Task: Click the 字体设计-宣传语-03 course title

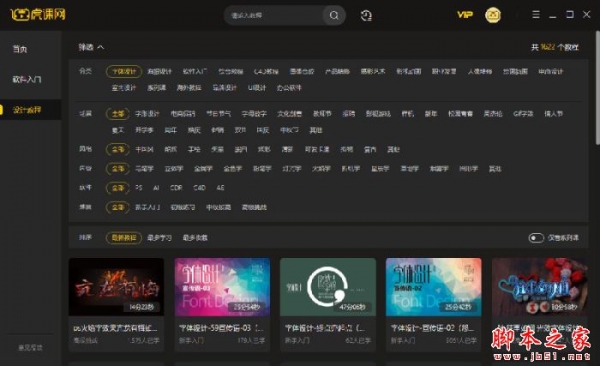Action: pyautogui.click(x=221, y=328)
